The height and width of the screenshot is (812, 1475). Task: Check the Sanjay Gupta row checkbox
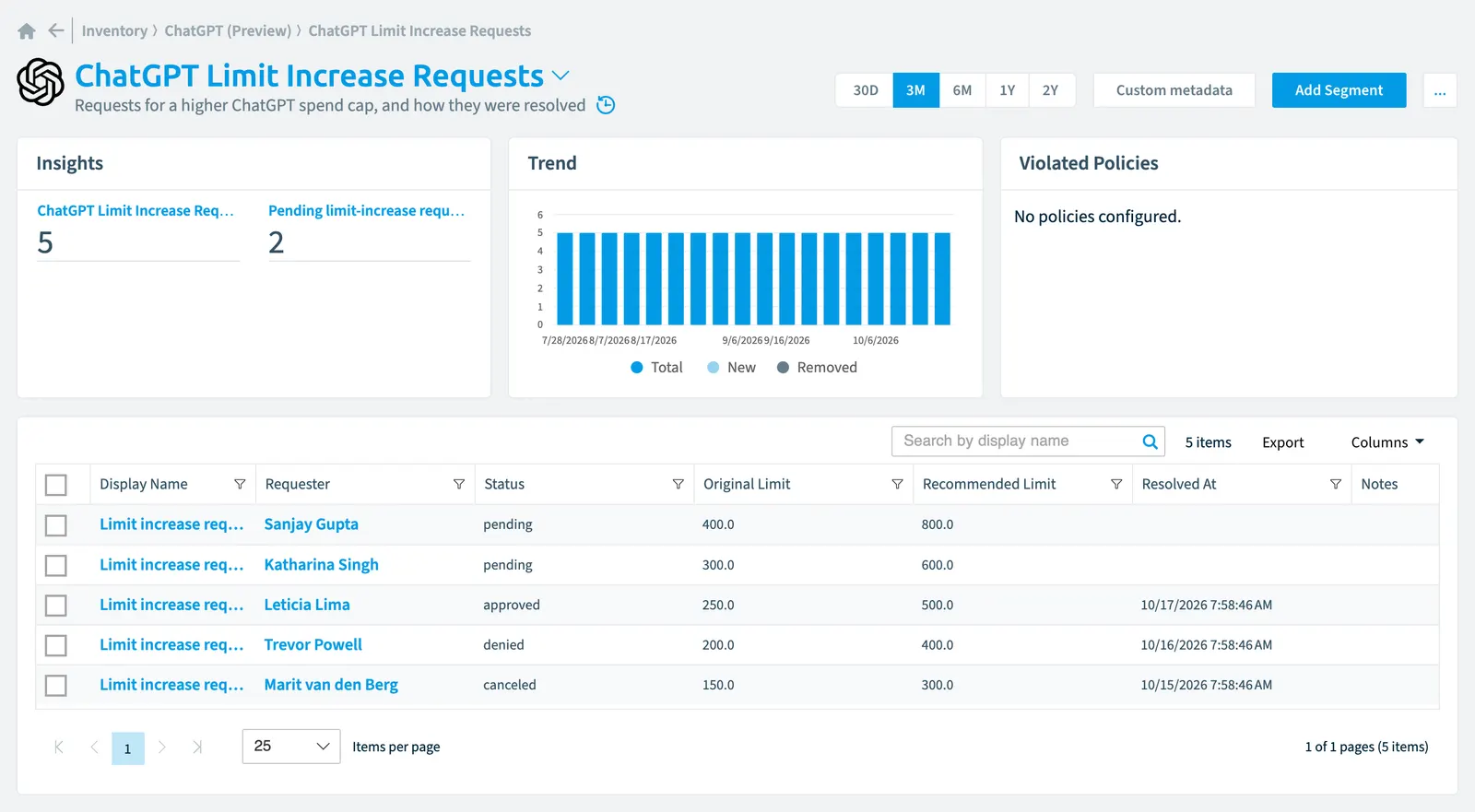[56, 525]
